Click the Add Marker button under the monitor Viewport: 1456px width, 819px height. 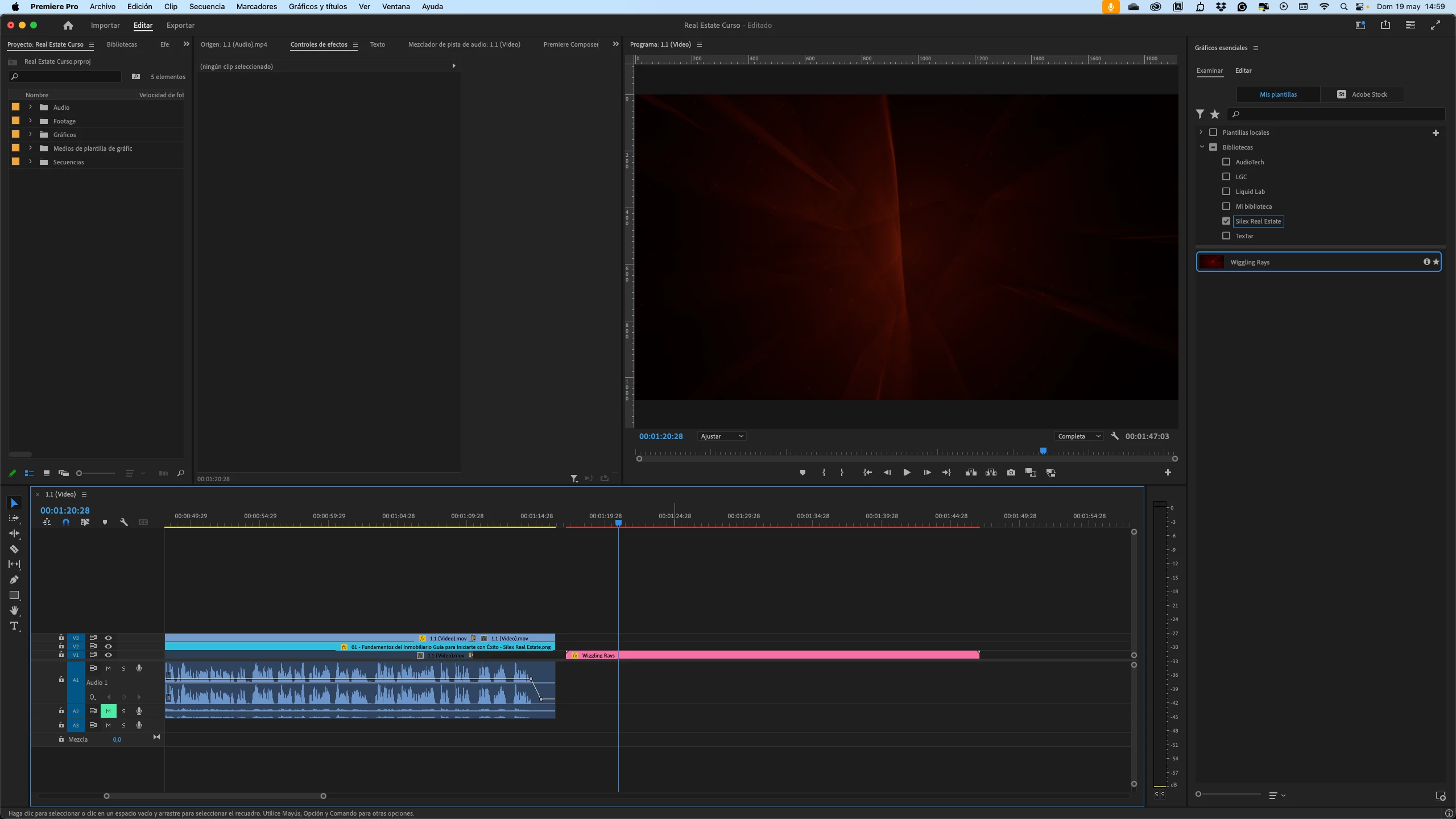coord(803,473)
